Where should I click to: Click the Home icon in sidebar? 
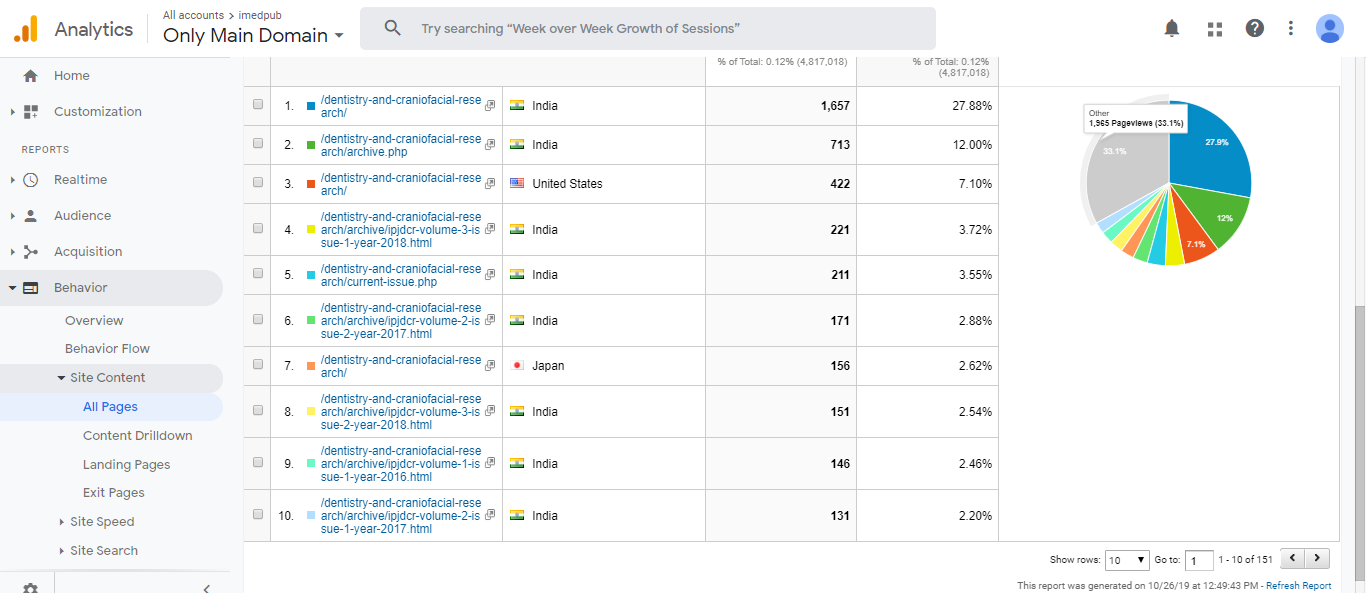(x=30, y=76)
